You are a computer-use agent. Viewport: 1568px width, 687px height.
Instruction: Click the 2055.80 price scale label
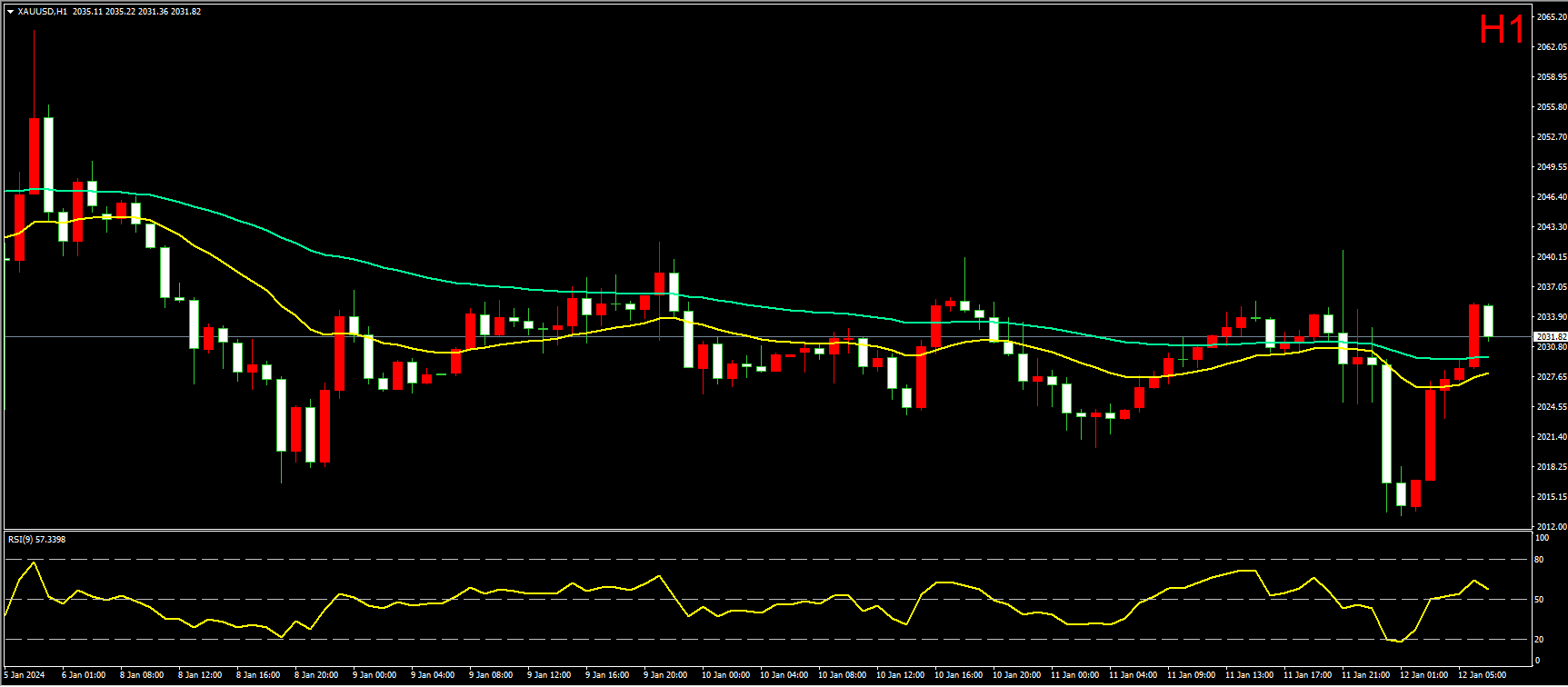coord(1552,107)
